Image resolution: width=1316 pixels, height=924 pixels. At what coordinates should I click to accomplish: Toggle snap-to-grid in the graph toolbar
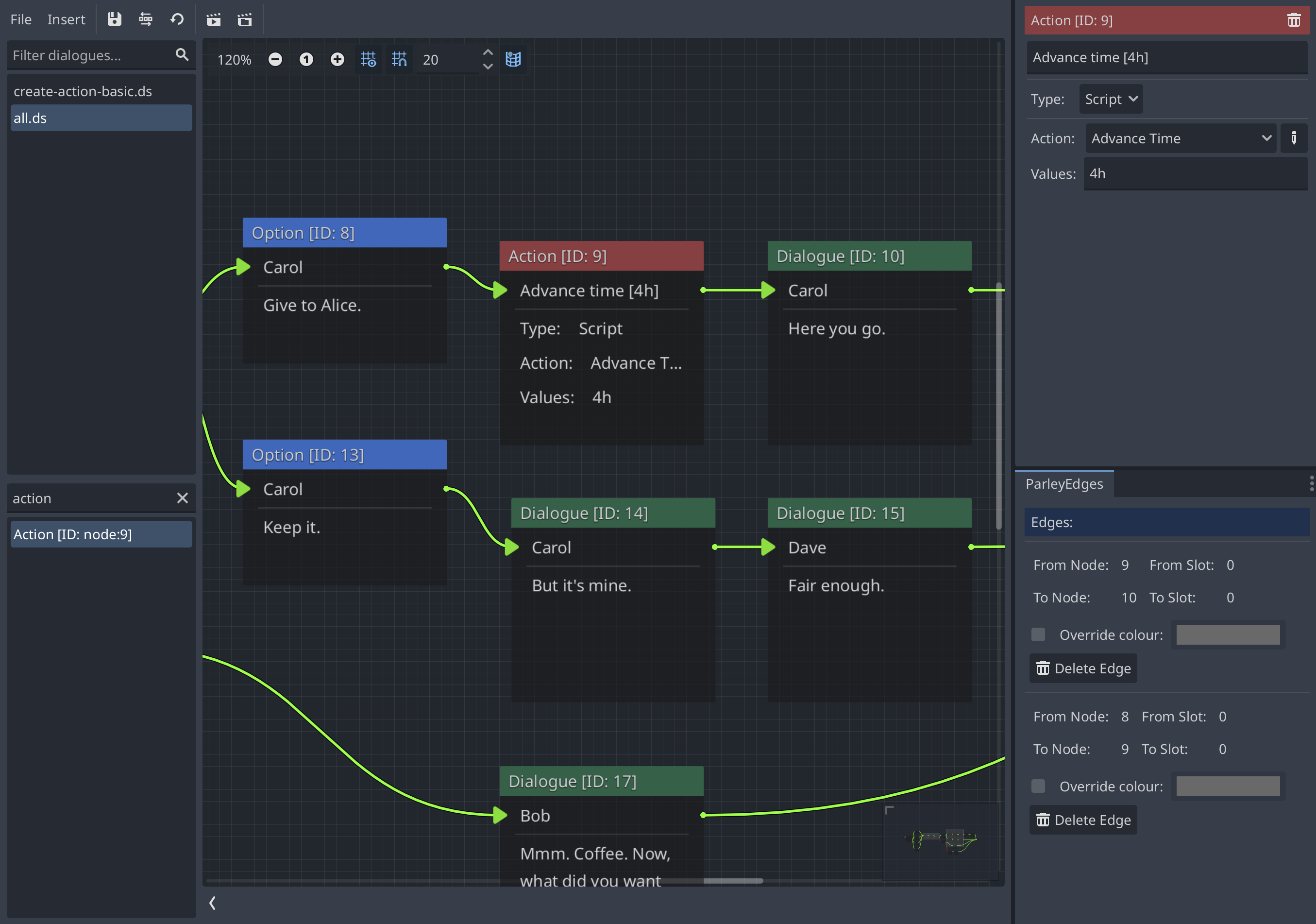(400, 59)
